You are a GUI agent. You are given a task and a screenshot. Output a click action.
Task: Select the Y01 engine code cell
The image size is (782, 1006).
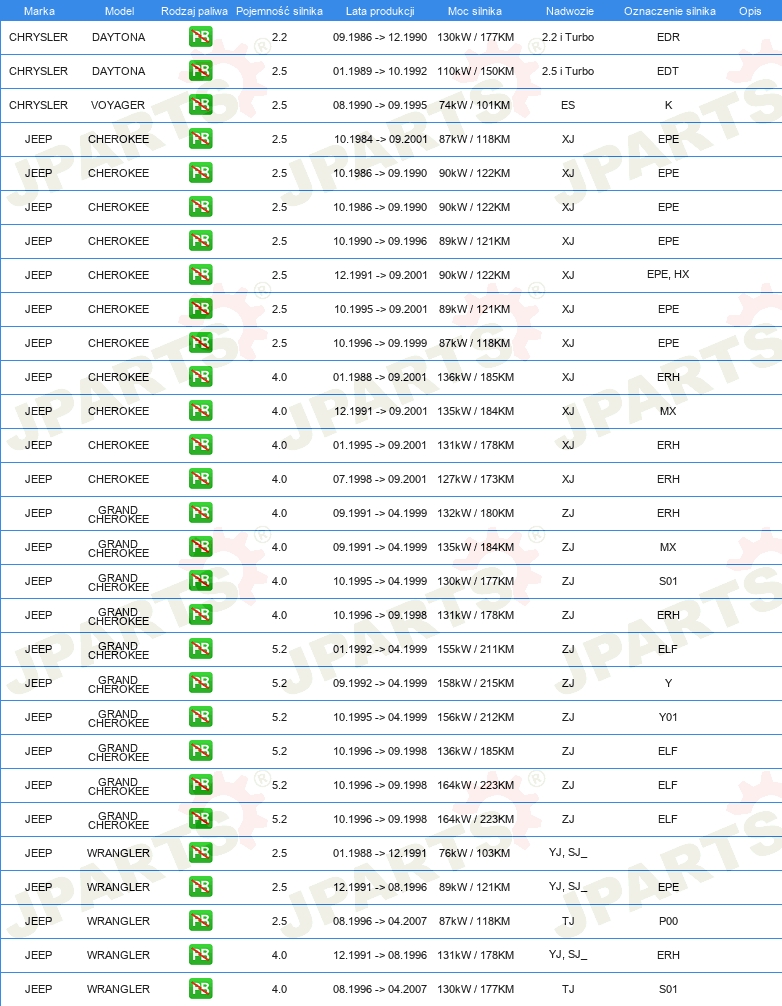pyautogui.click(x=668, y=717)
